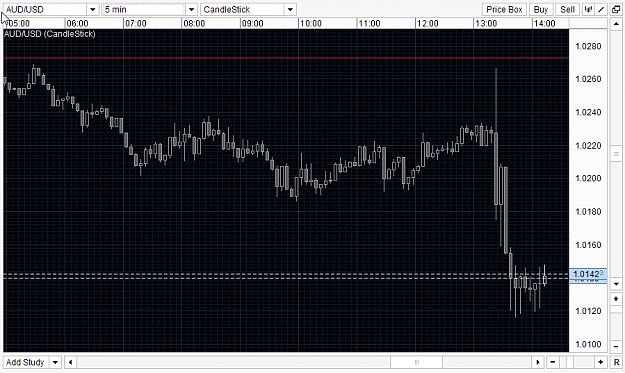Click the Buy button
Image resolution: width=625 pixels, height=373 pixels.
click(x=541, y=9)
